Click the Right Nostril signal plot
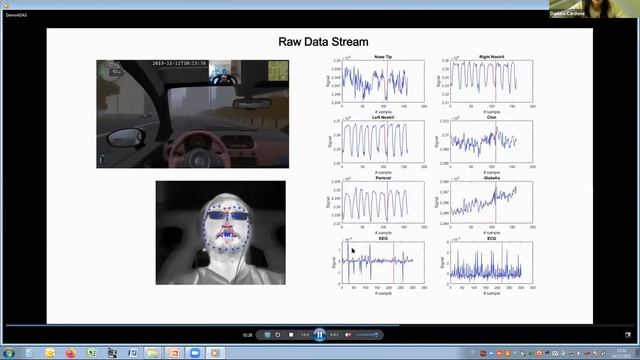 pos(491,81)
